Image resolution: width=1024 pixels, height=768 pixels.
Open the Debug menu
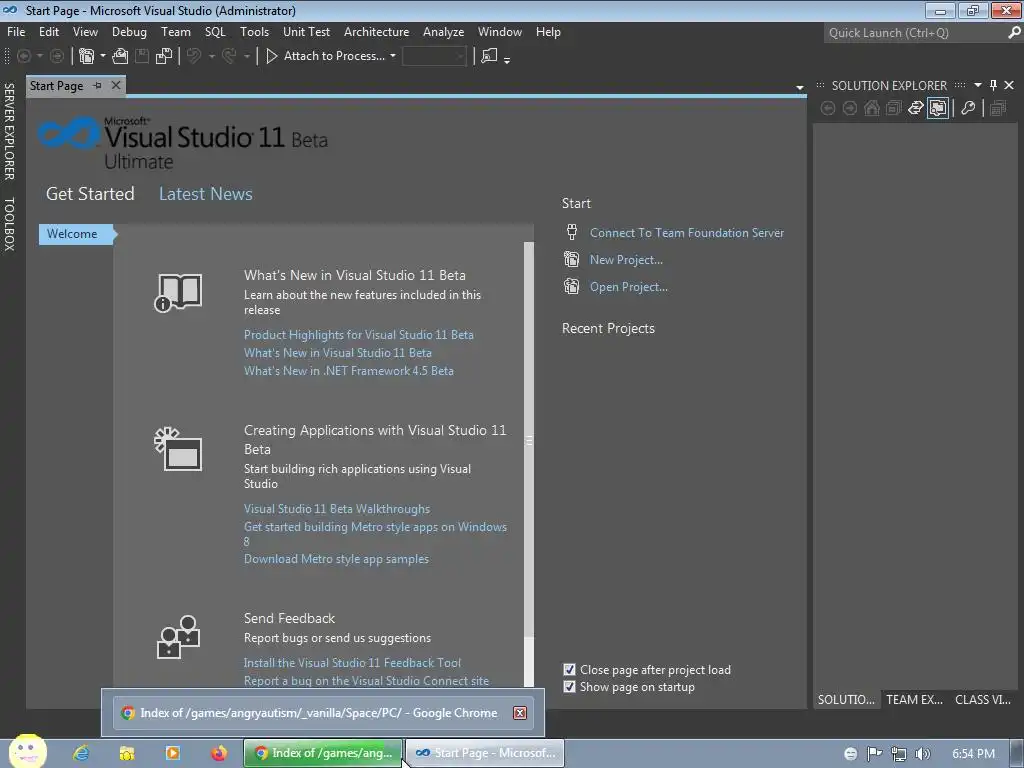point(129,31)
